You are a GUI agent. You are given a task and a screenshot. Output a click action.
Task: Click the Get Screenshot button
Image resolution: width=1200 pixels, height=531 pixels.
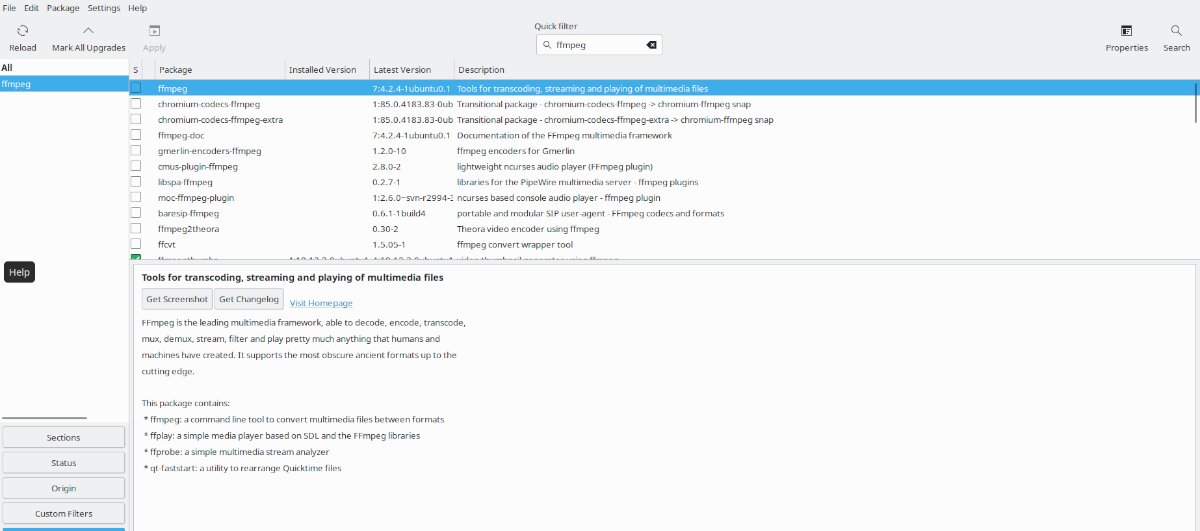[177, 299]
